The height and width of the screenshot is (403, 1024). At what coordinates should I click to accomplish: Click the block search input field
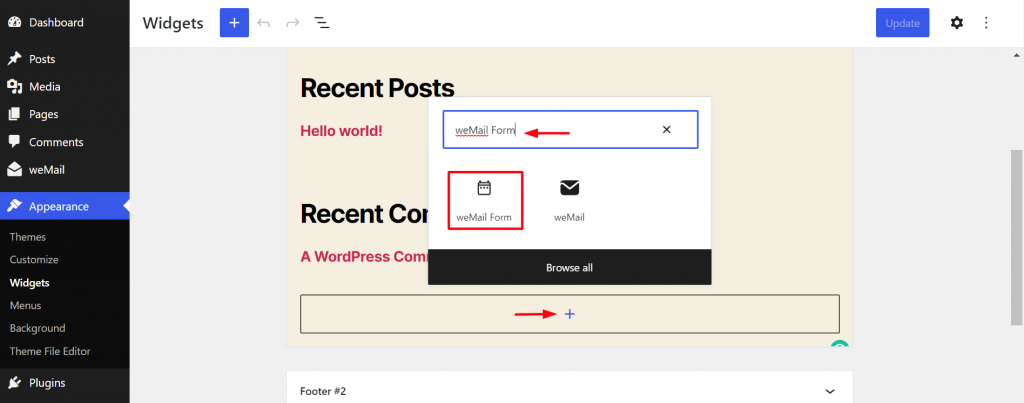pos(570,129)
